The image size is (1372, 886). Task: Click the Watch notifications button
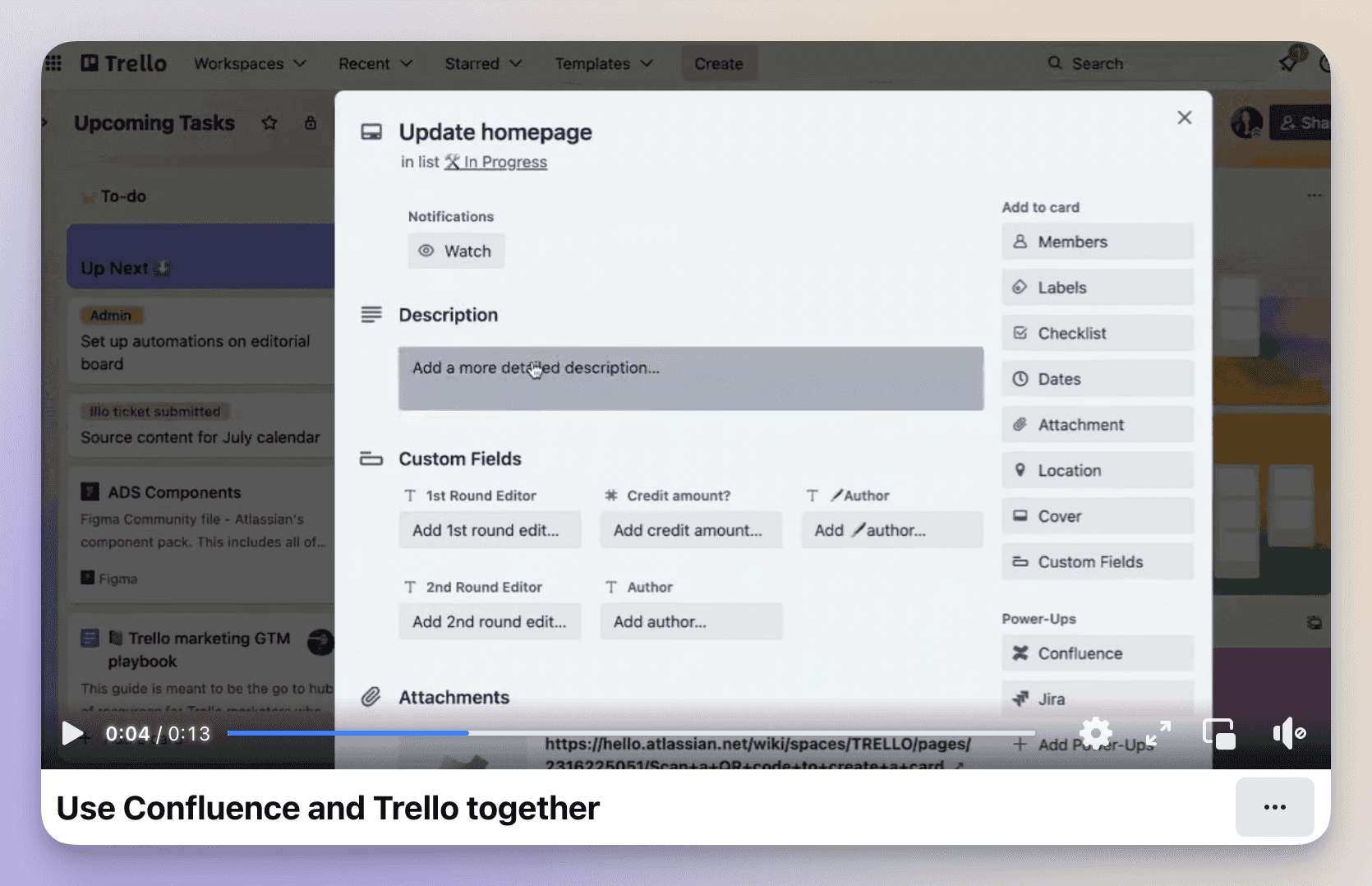click(456, 251)
